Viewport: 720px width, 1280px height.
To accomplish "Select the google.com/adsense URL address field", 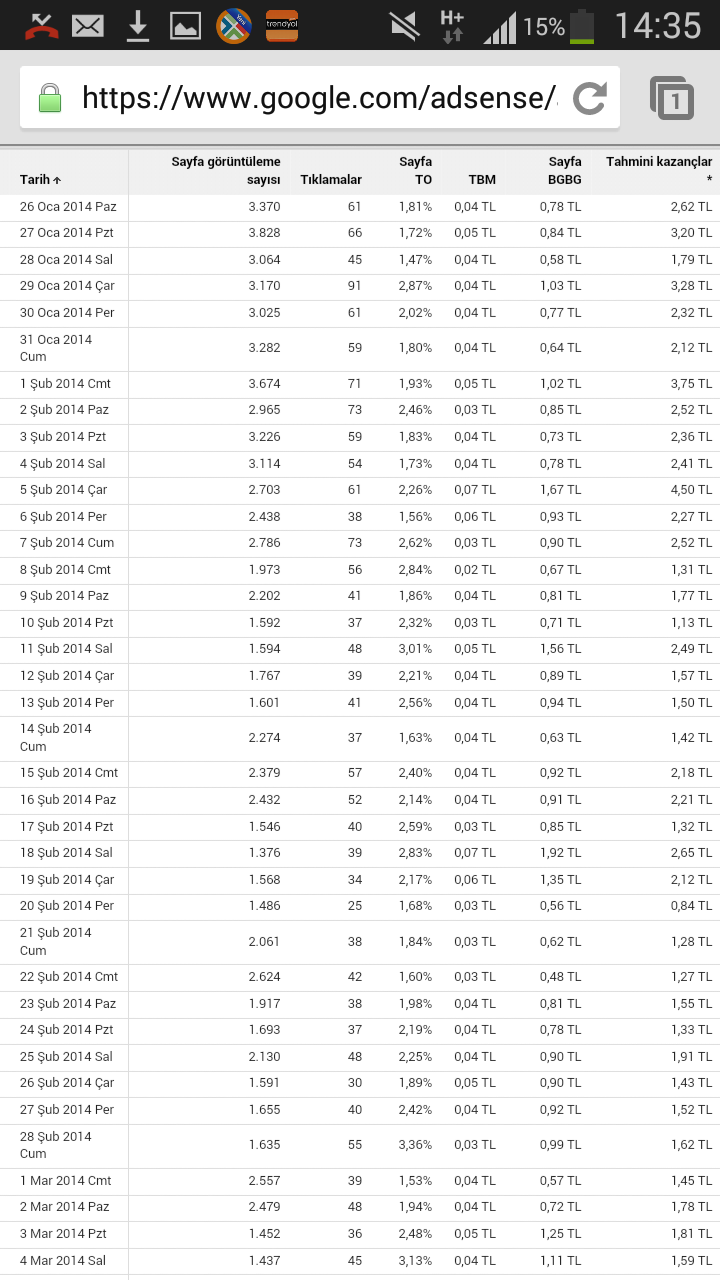I will [x=320, y=98].
